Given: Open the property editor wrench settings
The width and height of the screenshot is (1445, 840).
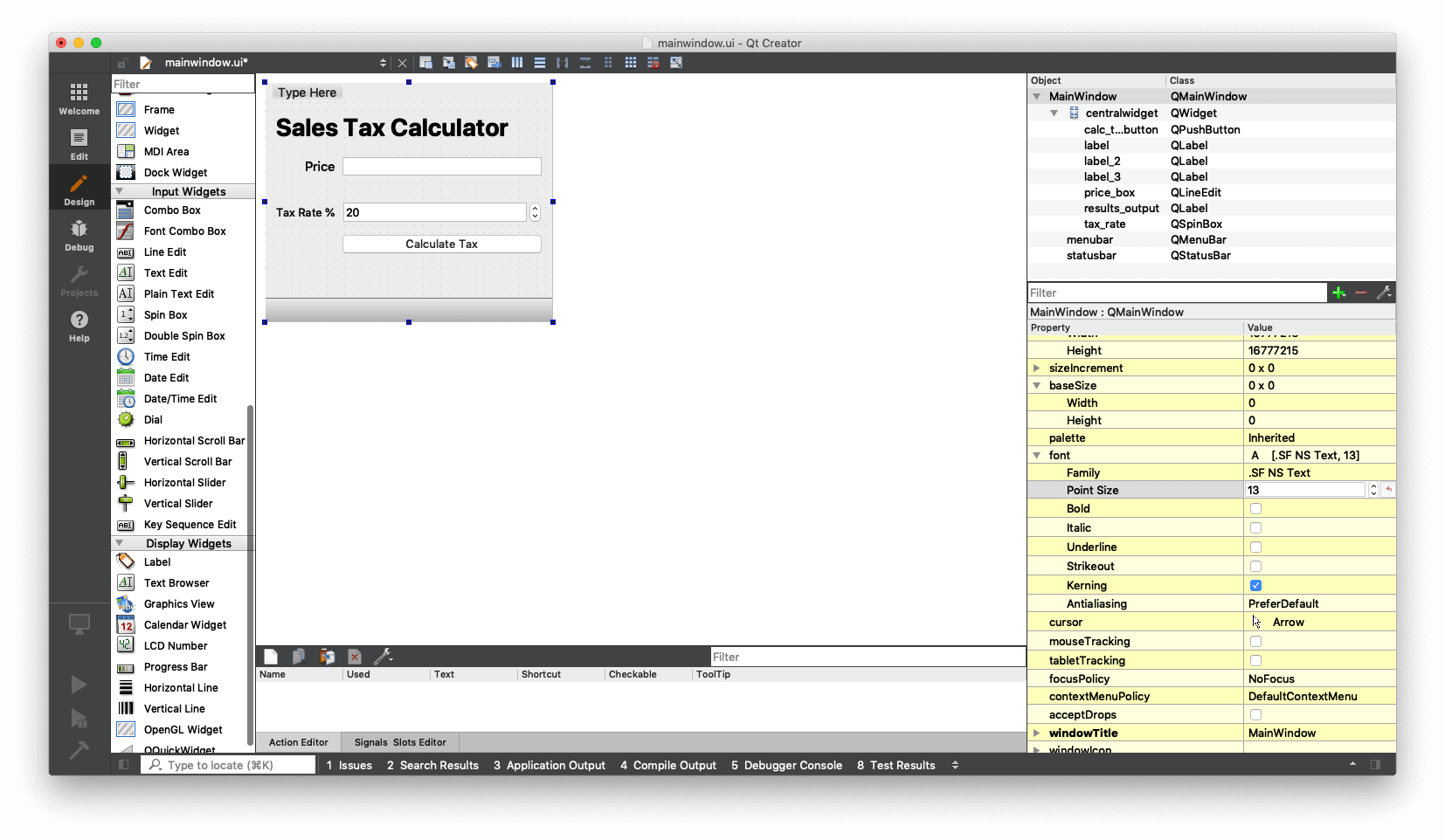Looking at the screenshot, I should (x=1384, y=293).
